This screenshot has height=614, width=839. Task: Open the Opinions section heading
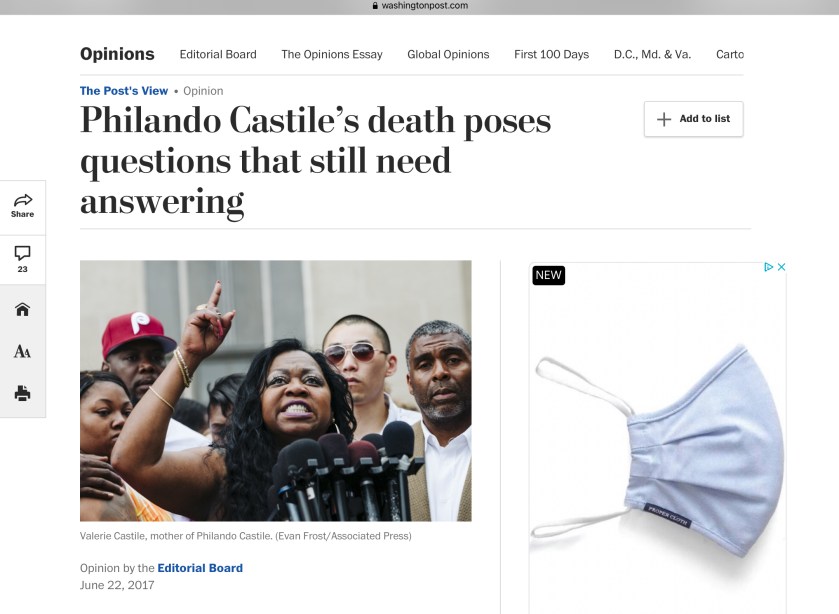pyautogui.click(x=117, y=54)
